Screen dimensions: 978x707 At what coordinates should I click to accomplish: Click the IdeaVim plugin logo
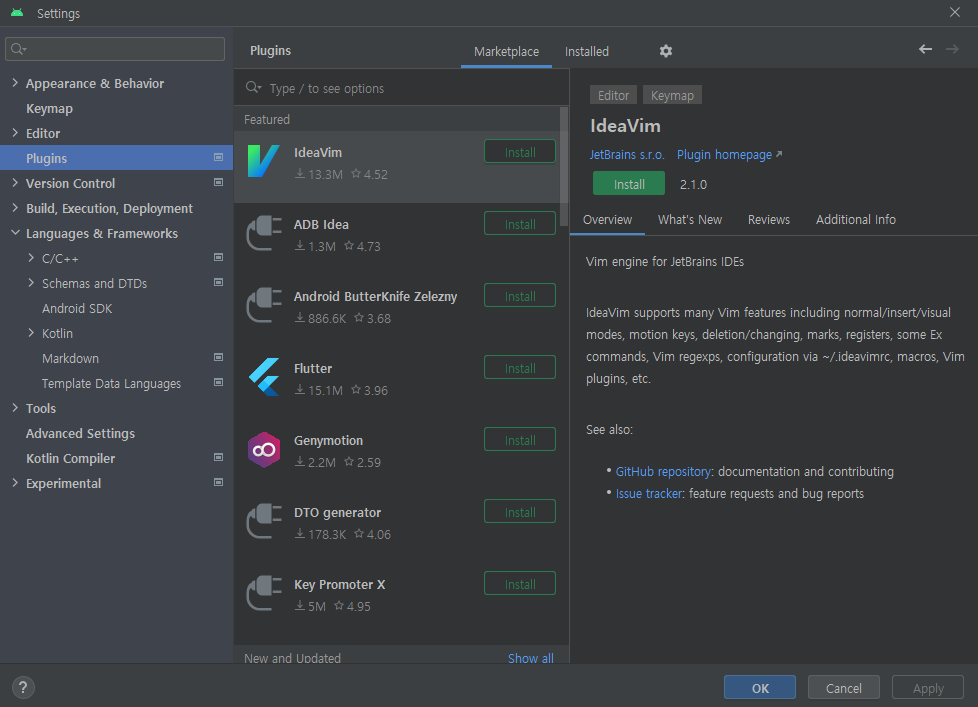263,161
